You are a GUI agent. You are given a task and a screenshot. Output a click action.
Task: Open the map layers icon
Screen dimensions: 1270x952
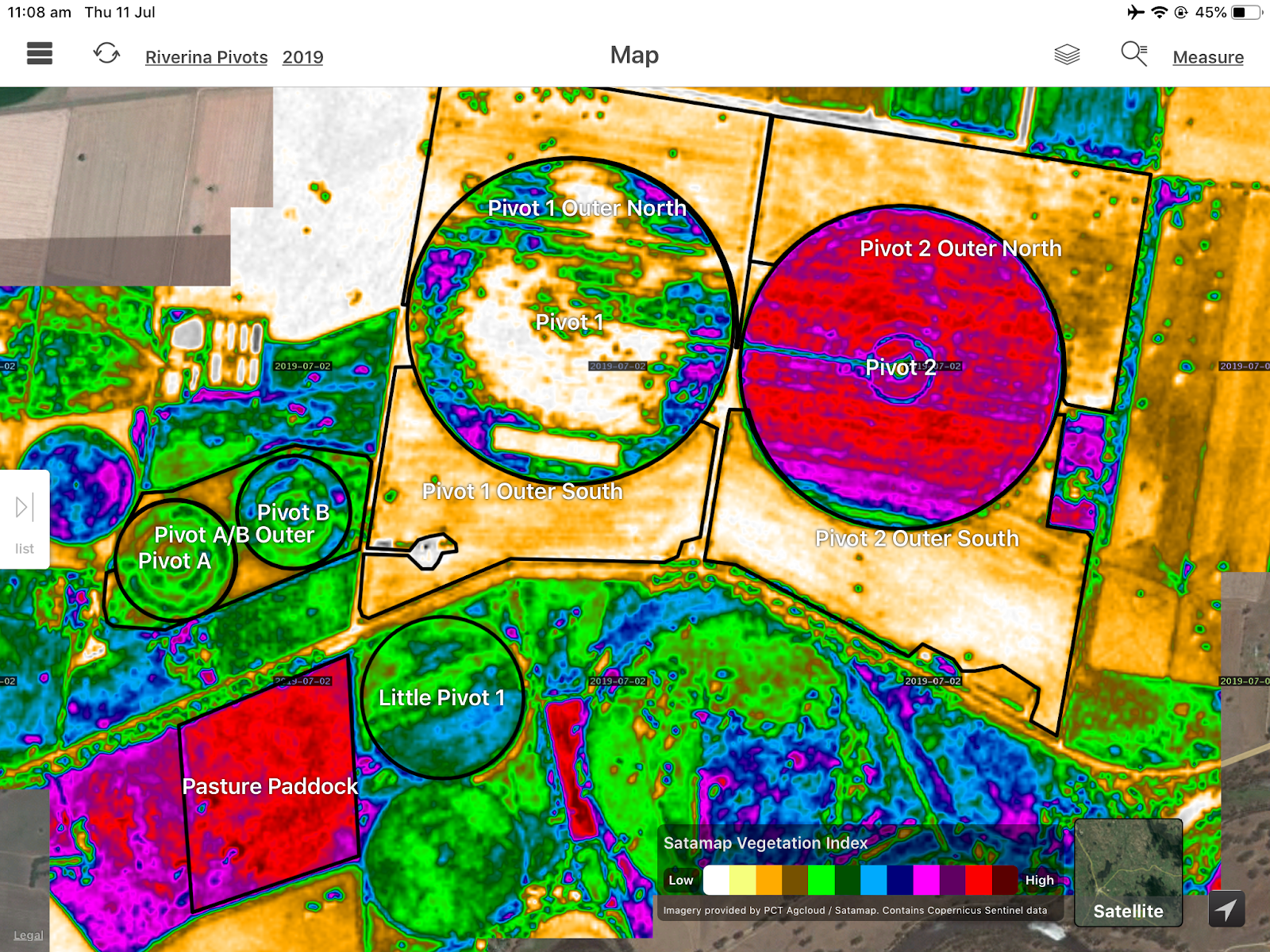point(1067,55)
